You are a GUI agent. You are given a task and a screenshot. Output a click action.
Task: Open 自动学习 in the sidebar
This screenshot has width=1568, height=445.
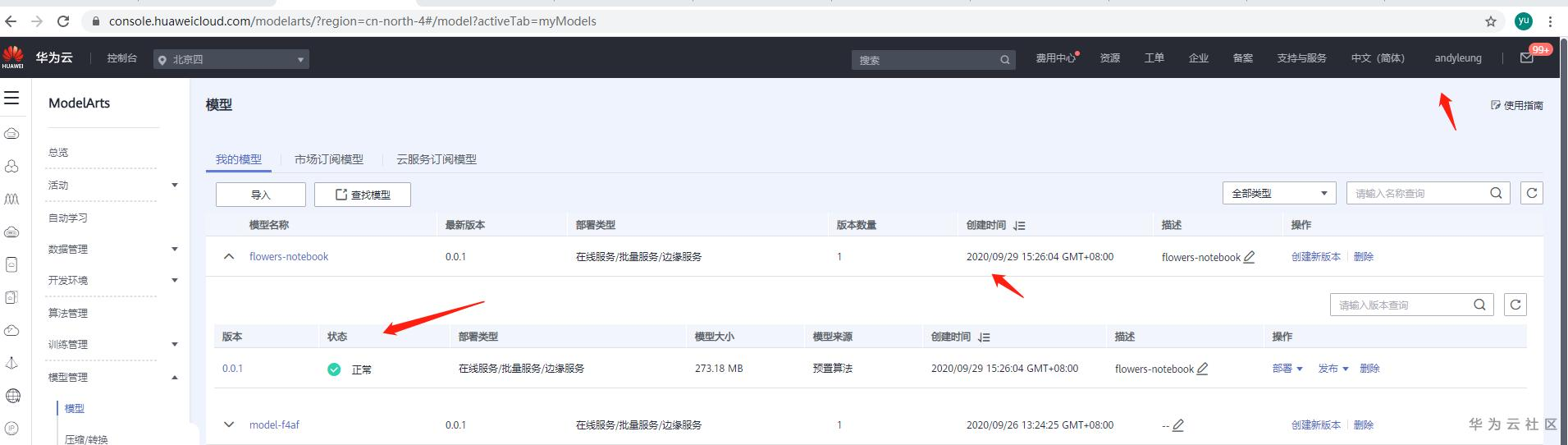click(68, 218)
